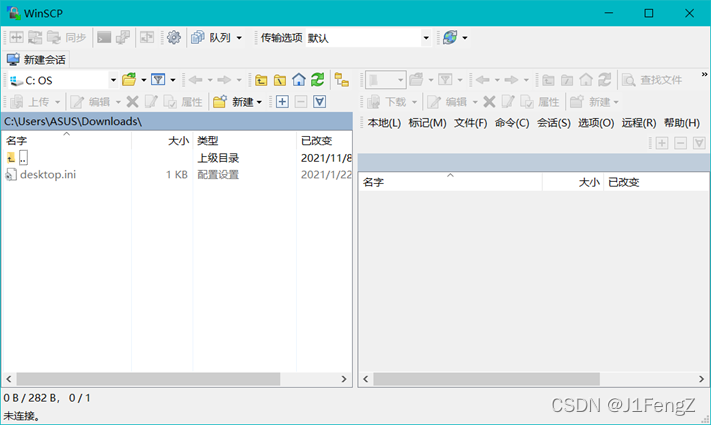
Task: Go to local root directory icon
Action: point(280,80)
